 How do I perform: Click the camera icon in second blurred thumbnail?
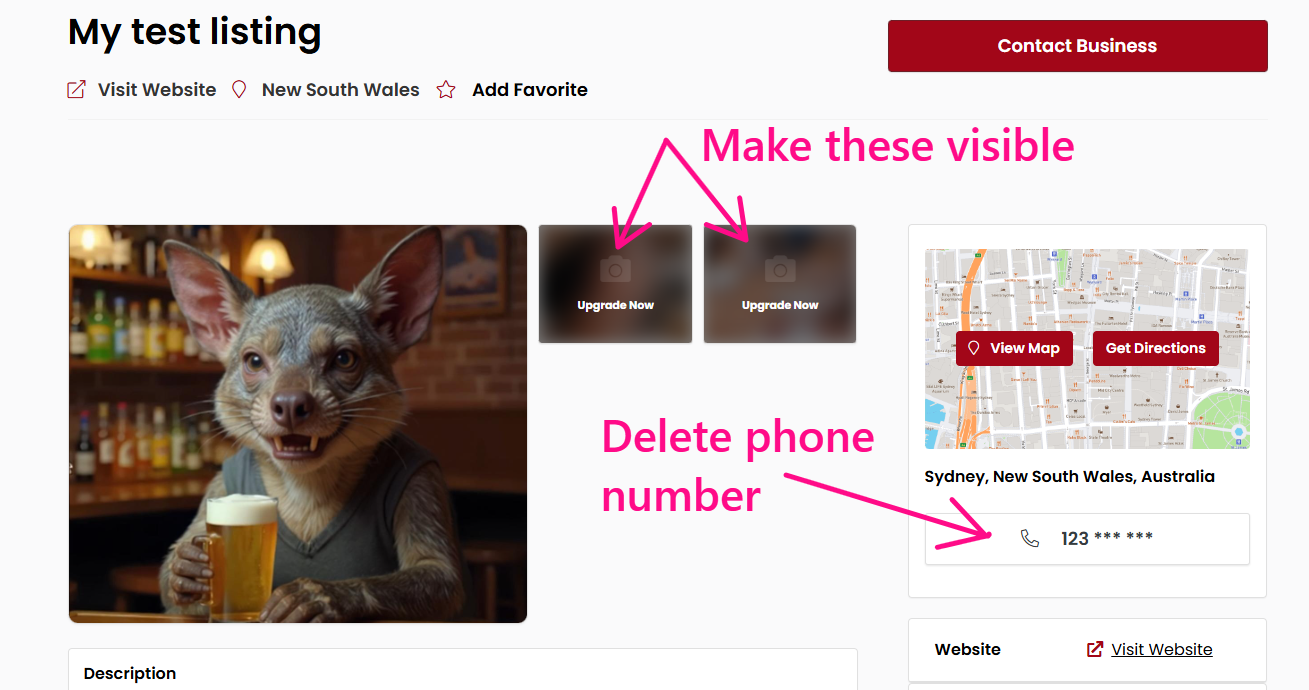pos(780,269)
